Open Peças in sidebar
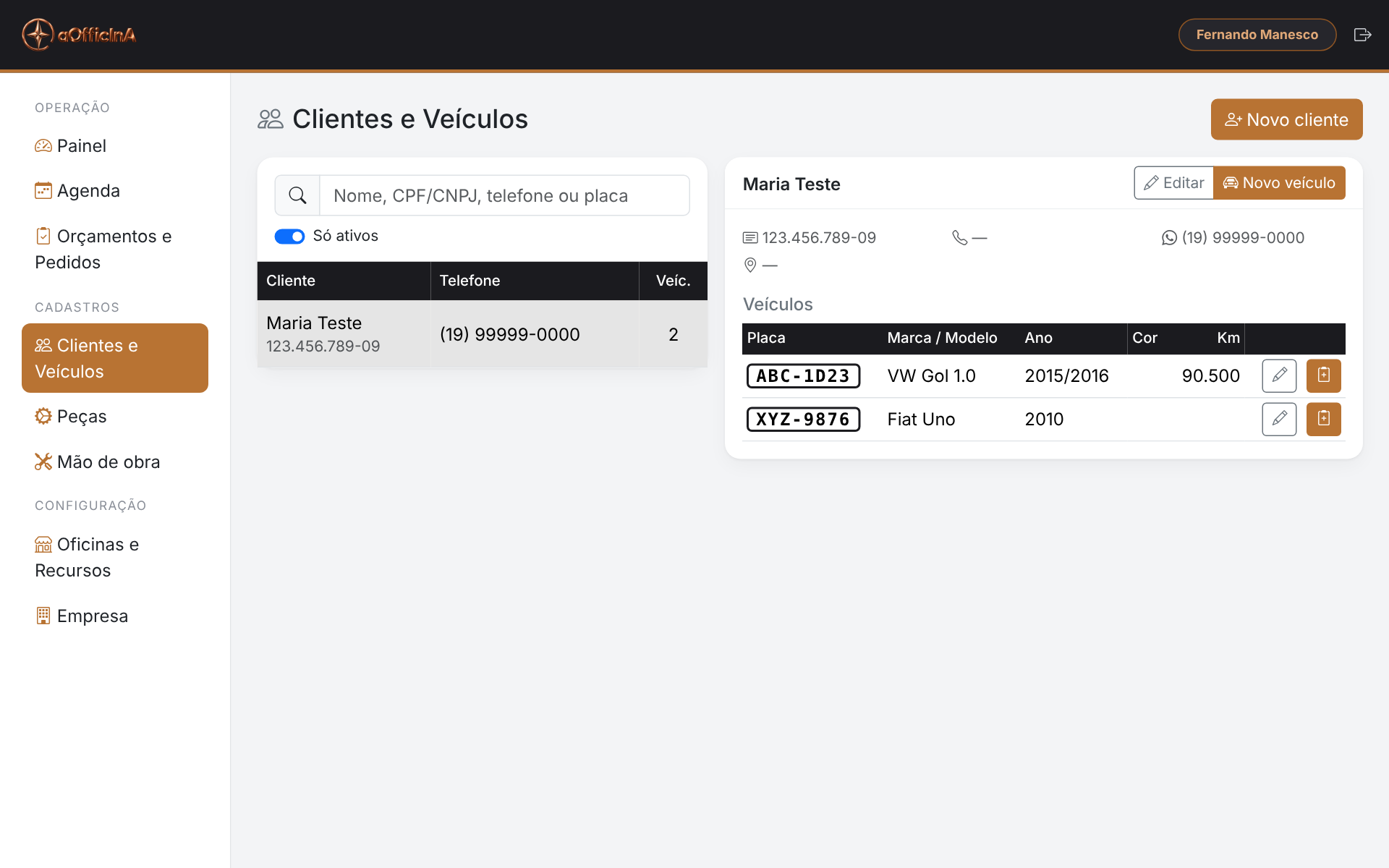The image size is (1389, 868). [x=115, y=417]
